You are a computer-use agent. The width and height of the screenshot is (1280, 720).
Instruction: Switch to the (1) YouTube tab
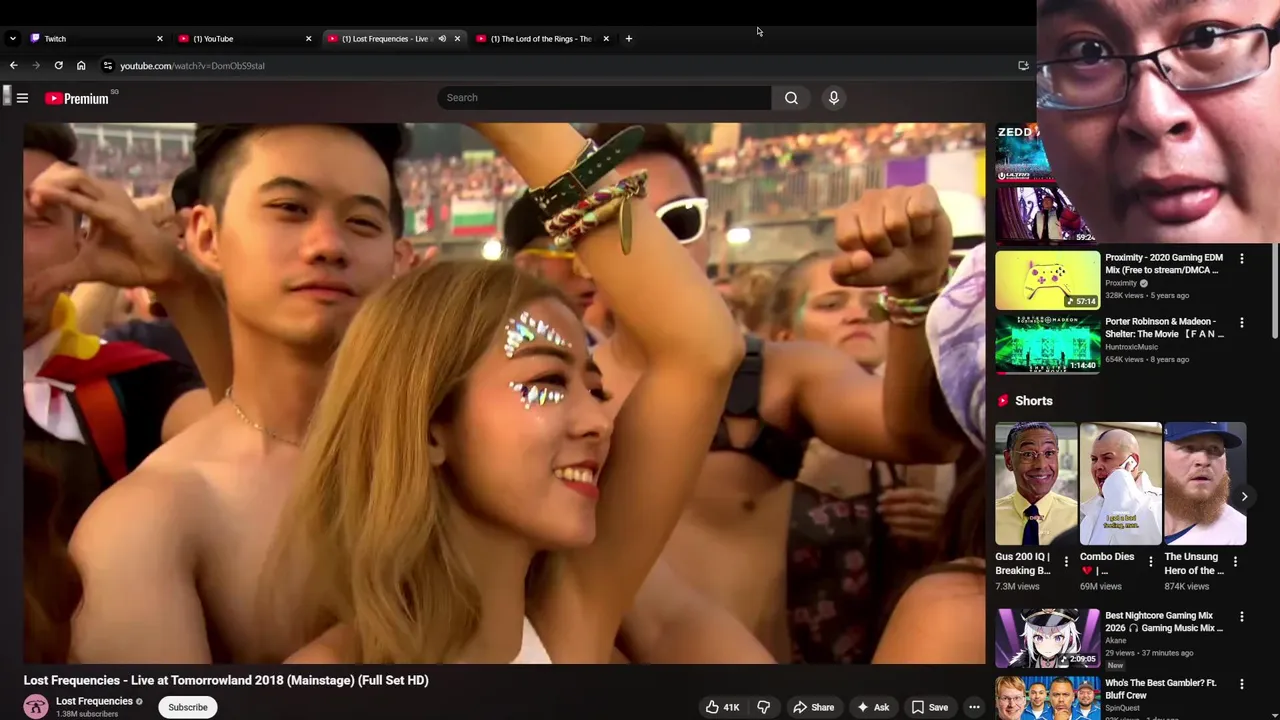tap(242, 39)
